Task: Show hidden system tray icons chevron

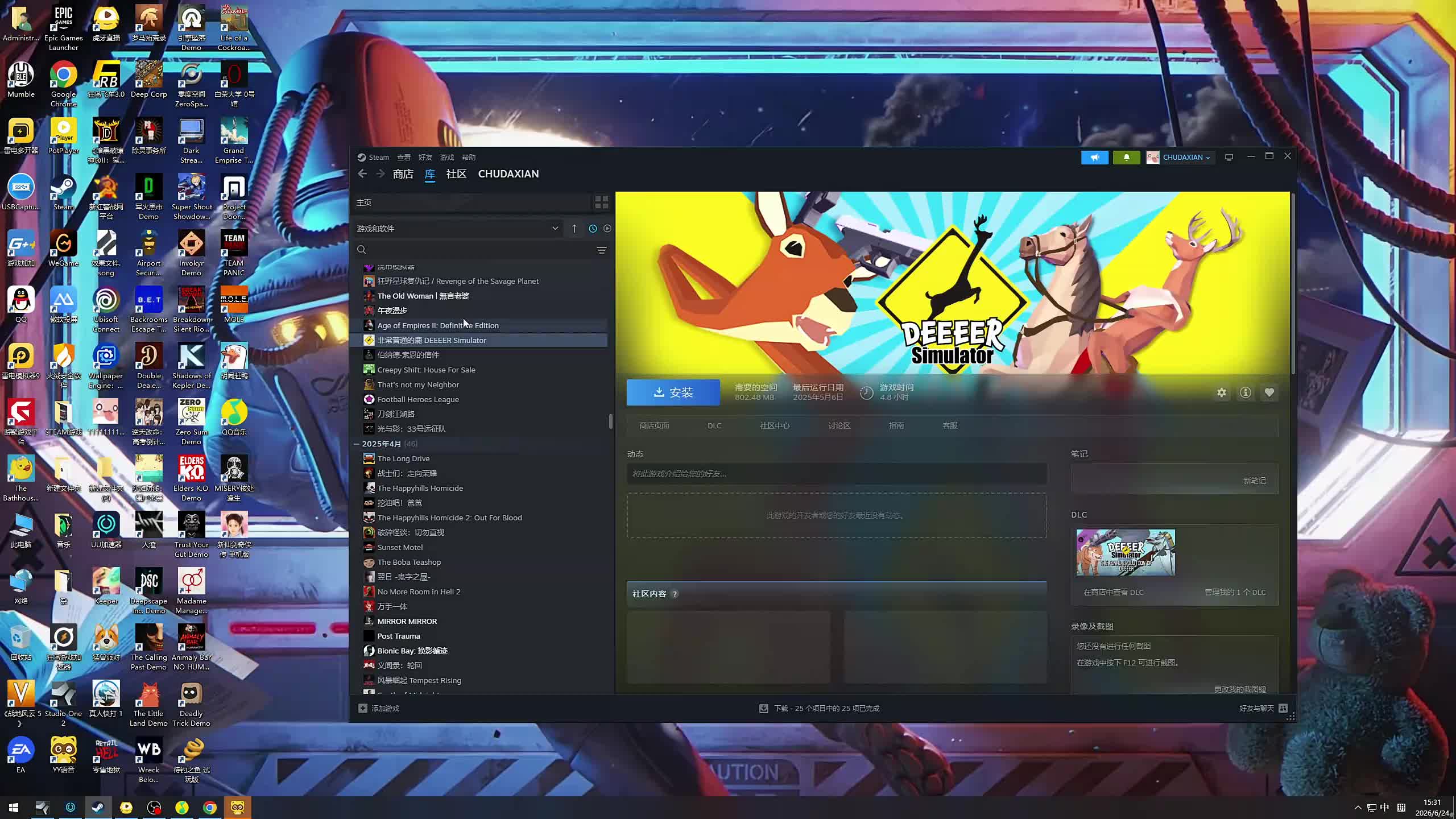Action: 1358,808
